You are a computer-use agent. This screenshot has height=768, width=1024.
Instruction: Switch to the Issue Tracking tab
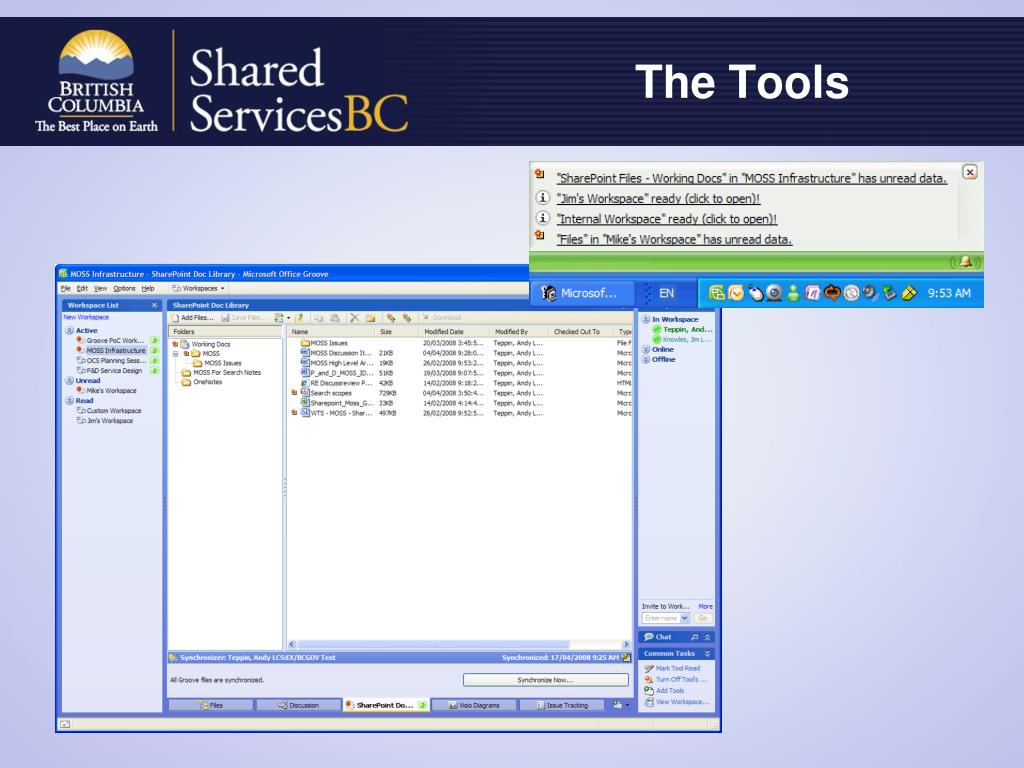(562, 705)
